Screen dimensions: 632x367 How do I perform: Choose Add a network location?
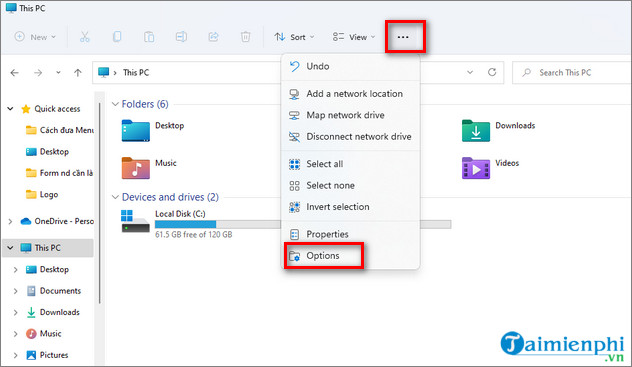[x=351, y=93]
